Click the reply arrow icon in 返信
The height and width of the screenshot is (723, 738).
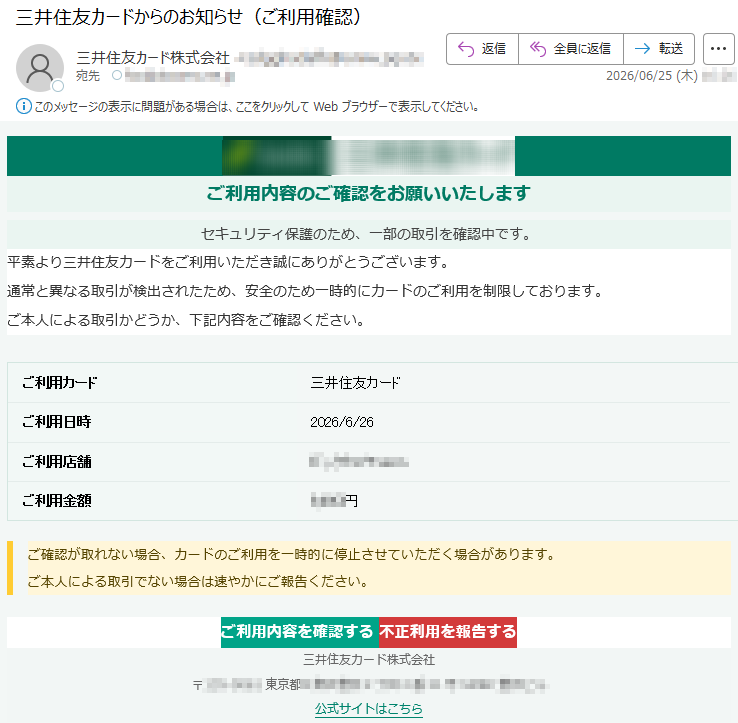click(x=465, y=48)
